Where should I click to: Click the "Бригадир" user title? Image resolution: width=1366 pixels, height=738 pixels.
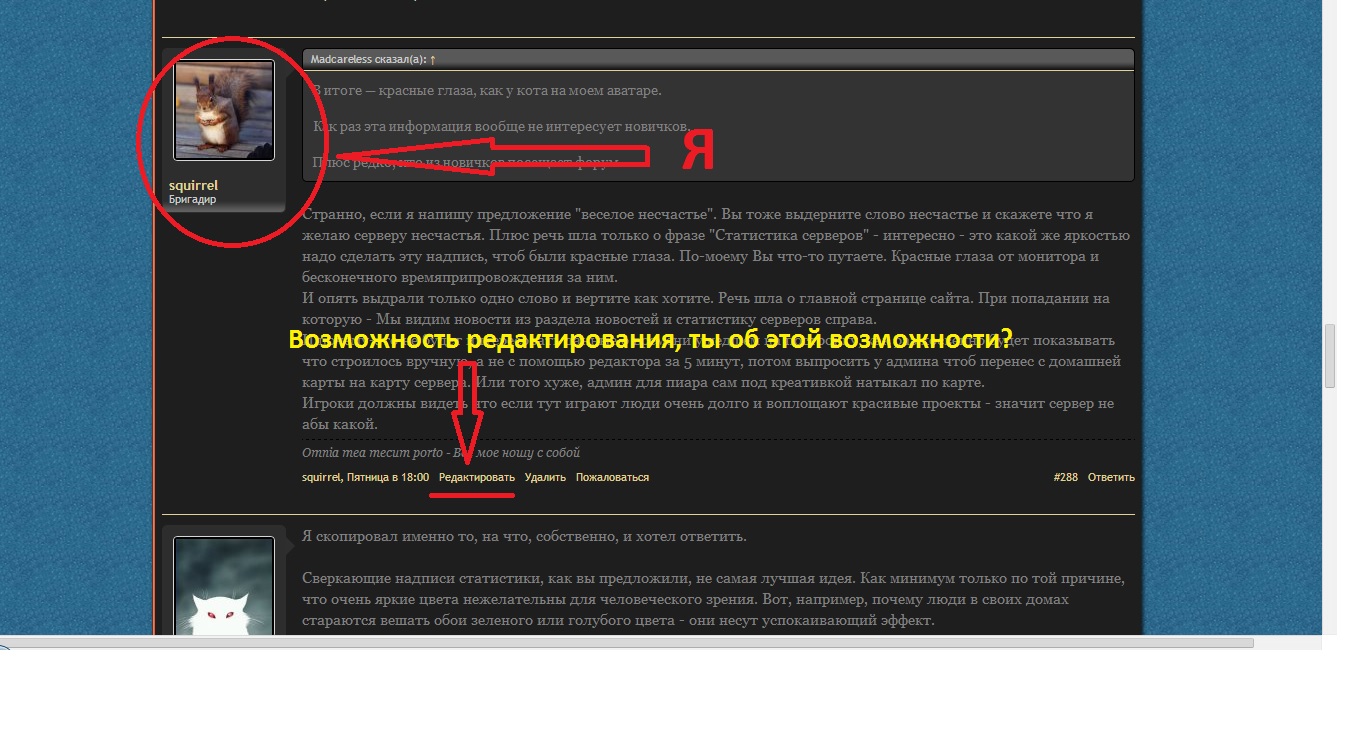click(192, 200)
